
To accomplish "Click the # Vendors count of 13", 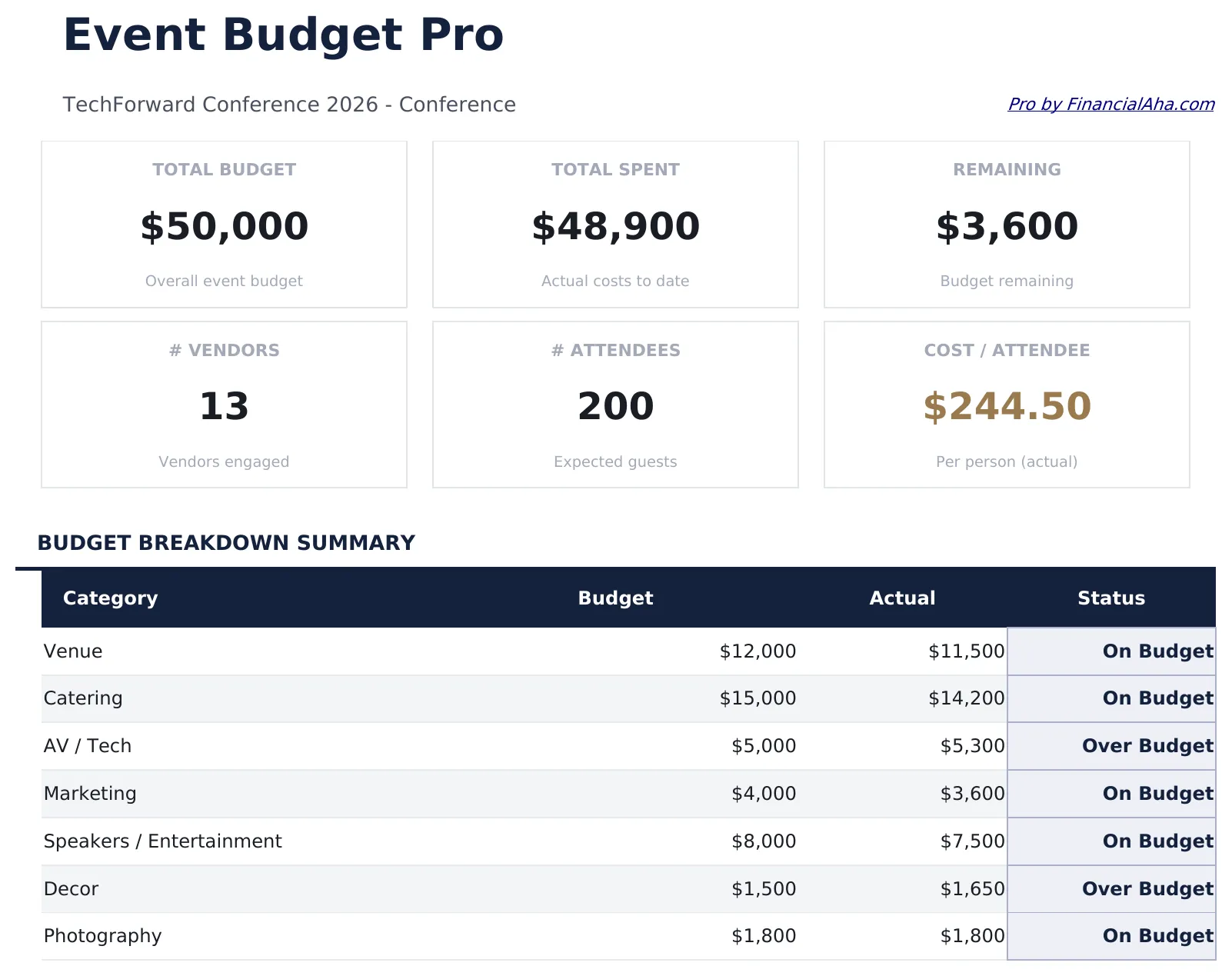I will coord(224,405).
